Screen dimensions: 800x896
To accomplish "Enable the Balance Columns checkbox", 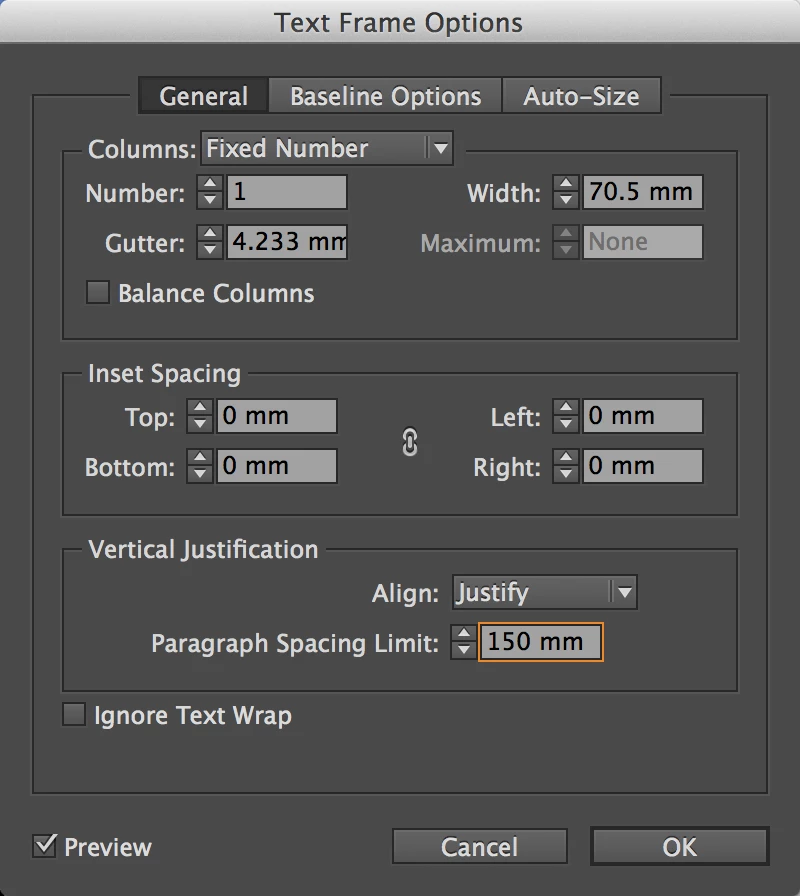I will click(98, 293).
